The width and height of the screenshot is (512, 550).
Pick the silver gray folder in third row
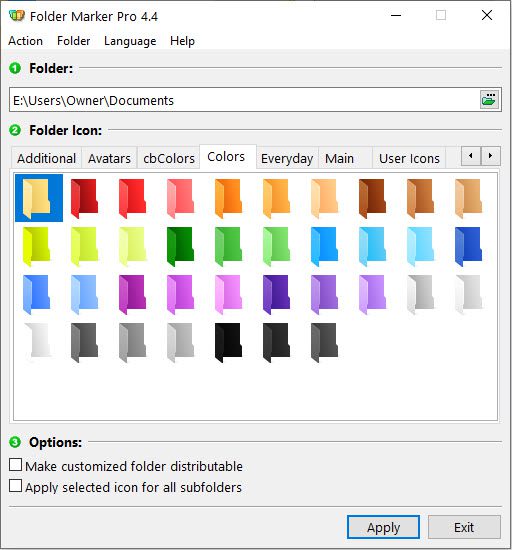pyautogui.click(x=420, y=294)
